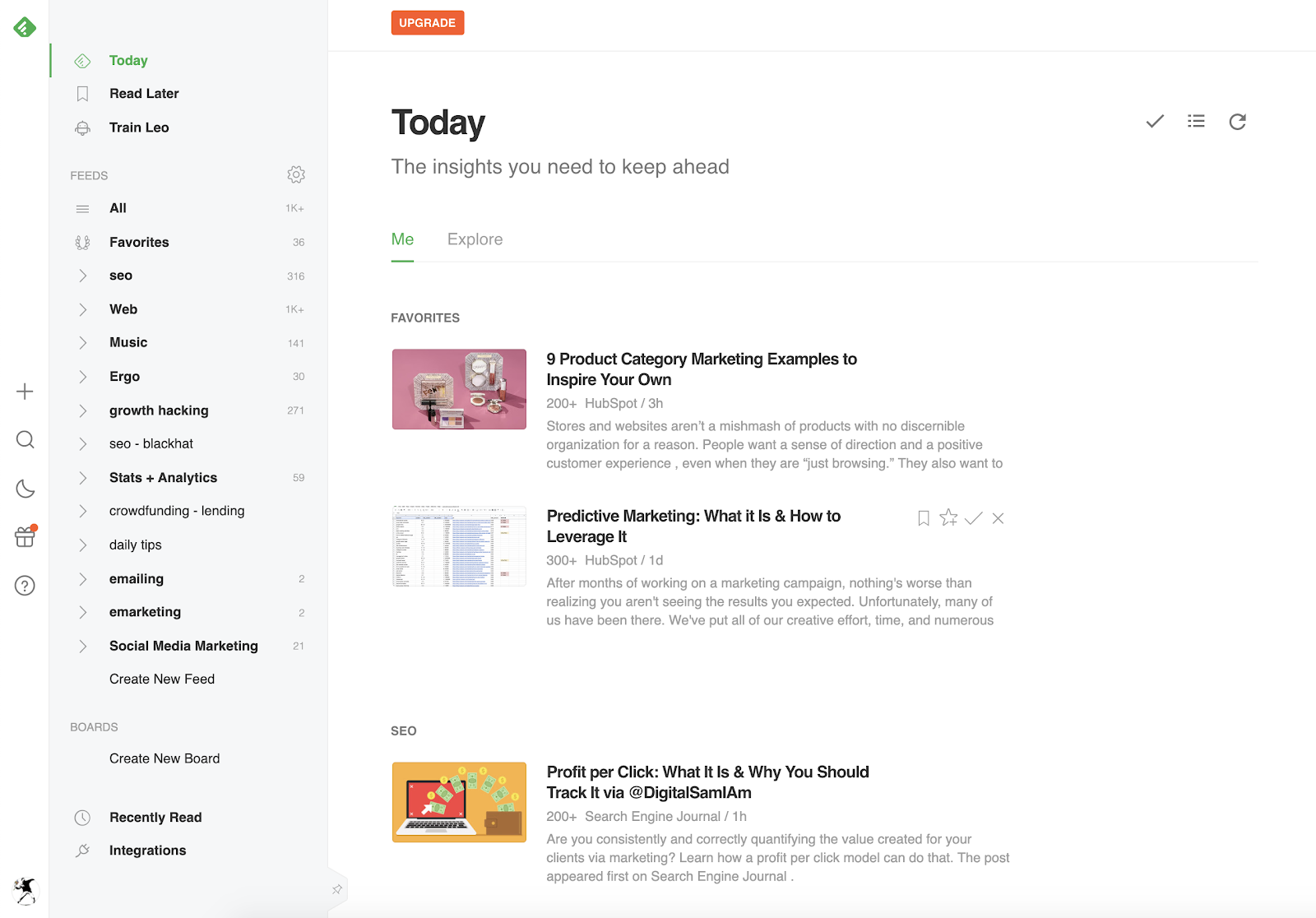Open the gift box icon
The image size is (1316, 918).
(25, 536)
